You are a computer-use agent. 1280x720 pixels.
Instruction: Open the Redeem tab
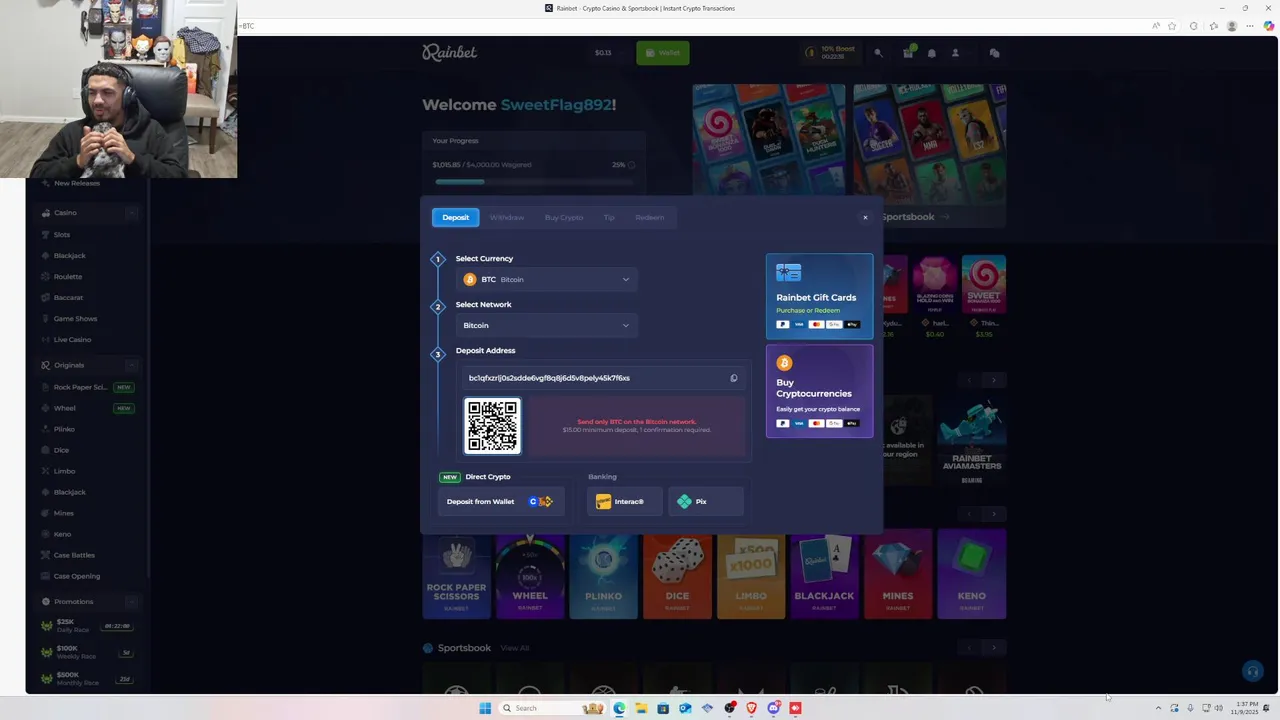pyautogui.click(x=649, y=217)
